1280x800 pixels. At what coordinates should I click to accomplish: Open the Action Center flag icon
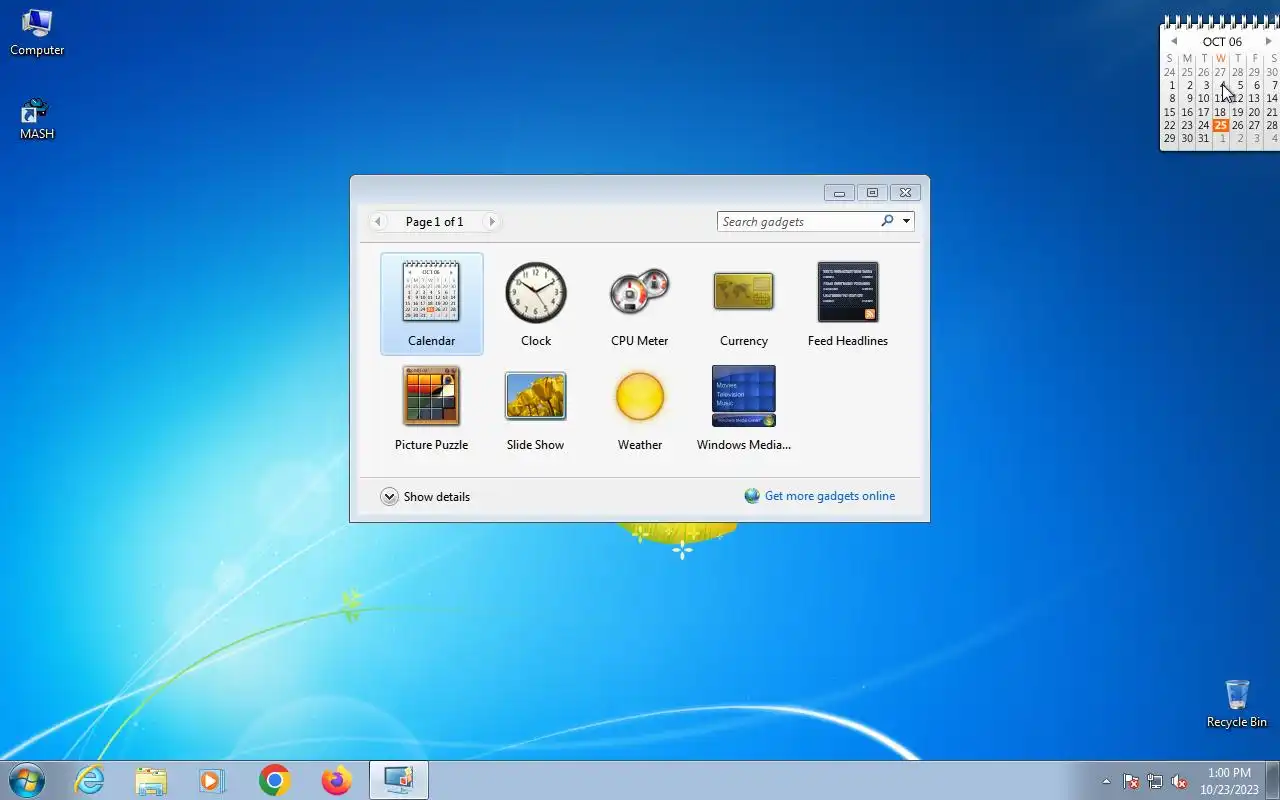click(x=1131, y=781)
